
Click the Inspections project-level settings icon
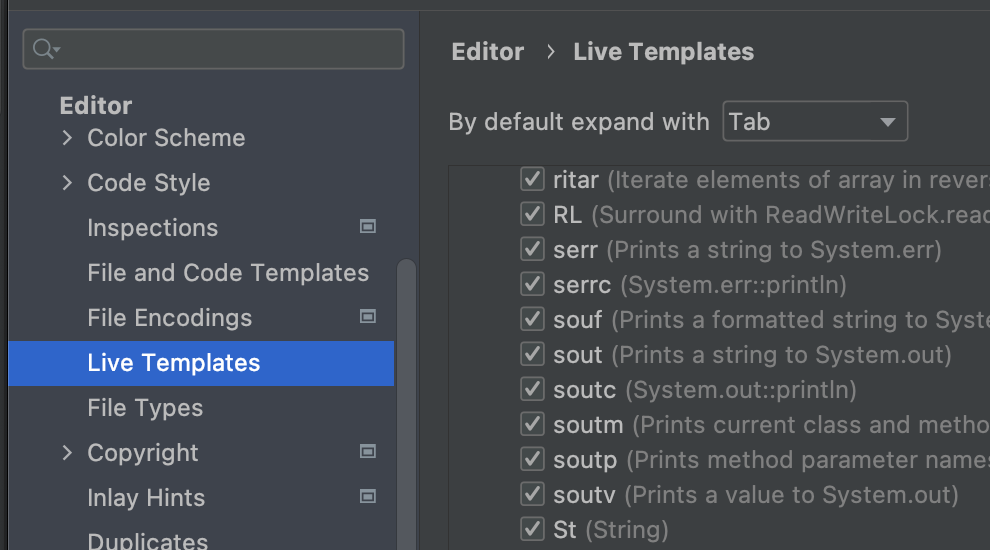click(x=368, y=227)
